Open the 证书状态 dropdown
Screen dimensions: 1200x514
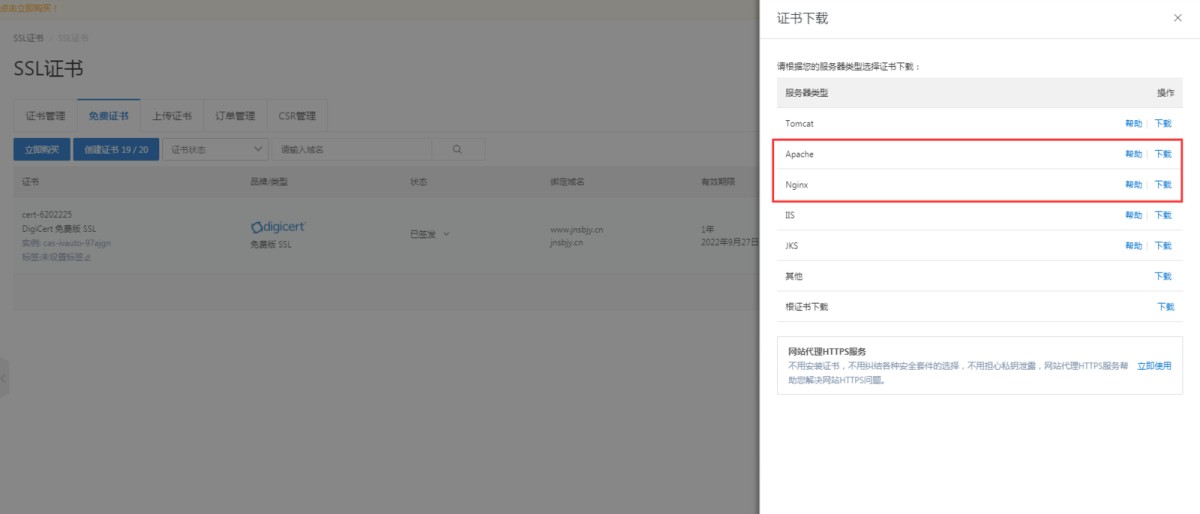pos(215,149)
